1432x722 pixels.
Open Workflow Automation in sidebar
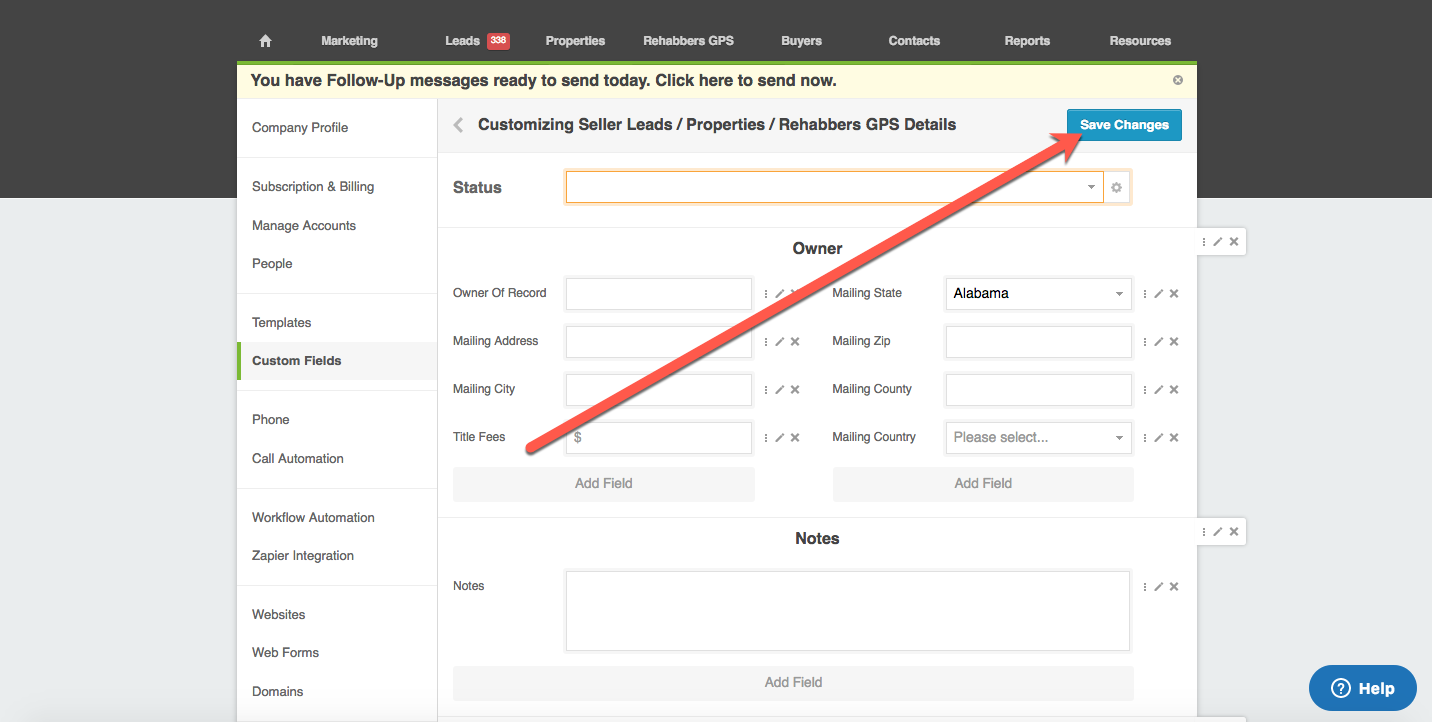click(313, 518)
